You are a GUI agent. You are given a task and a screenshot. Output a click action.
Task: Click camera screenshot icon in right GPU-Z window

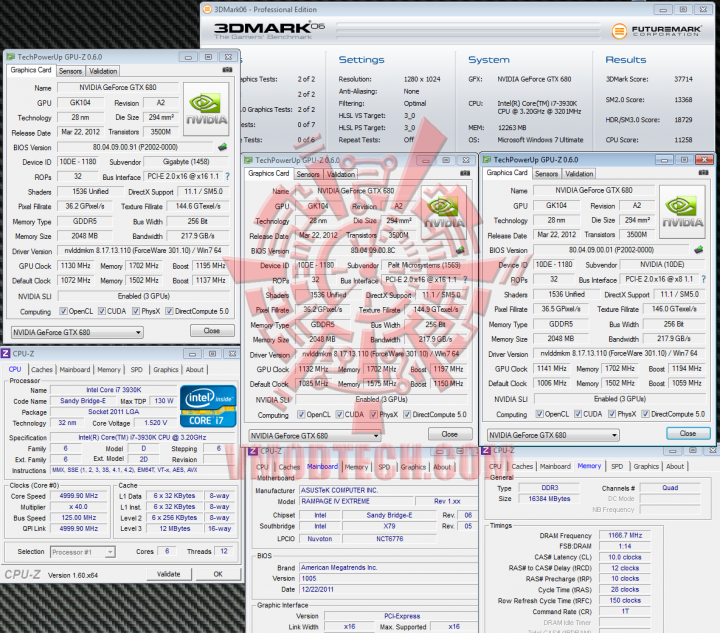pyautogui.click(x=703, y=173)
